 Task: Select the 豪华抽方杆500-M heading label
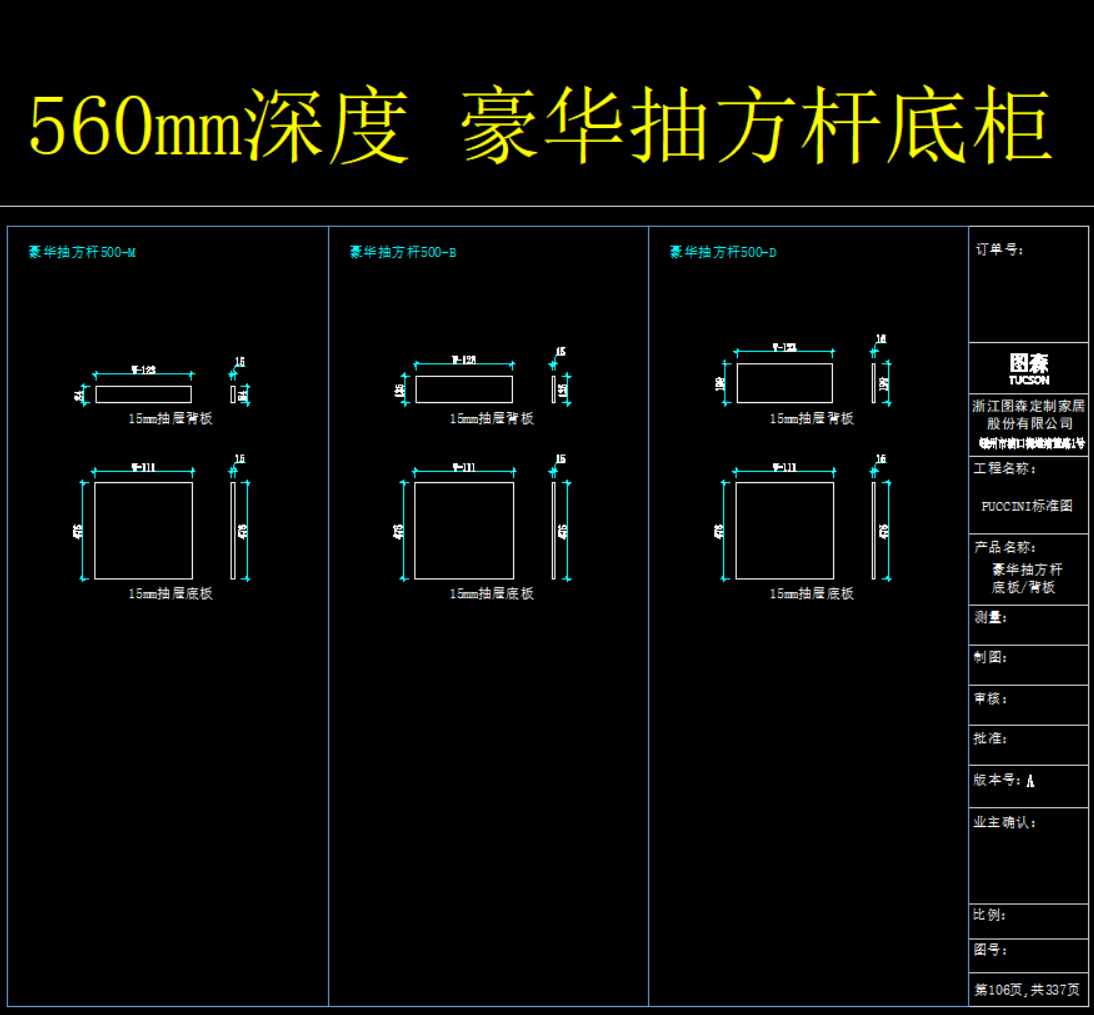pyautogui.click(x=82, y=252)
